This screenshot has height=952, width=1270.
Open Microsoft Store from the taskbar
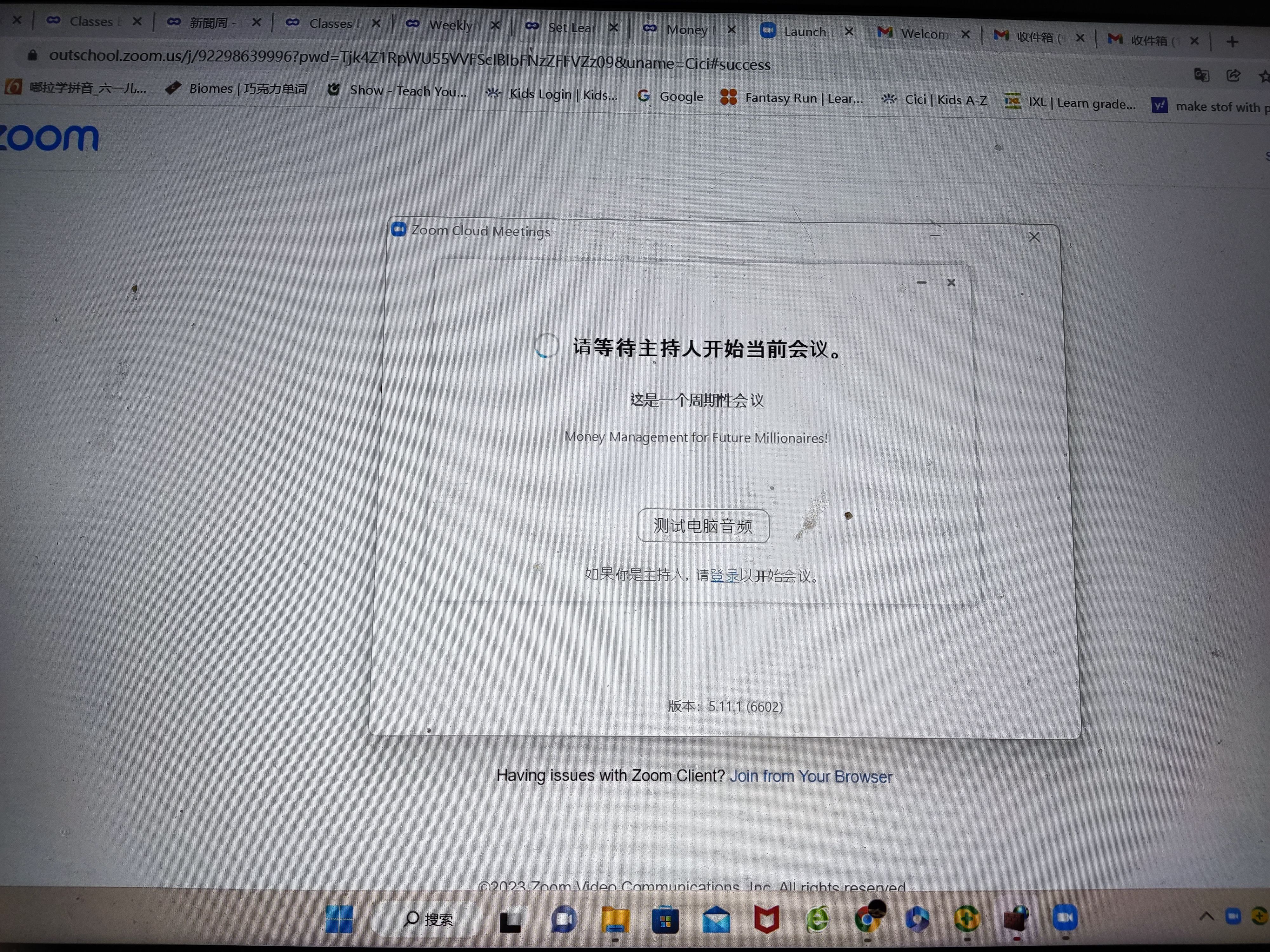click(665, 921)
